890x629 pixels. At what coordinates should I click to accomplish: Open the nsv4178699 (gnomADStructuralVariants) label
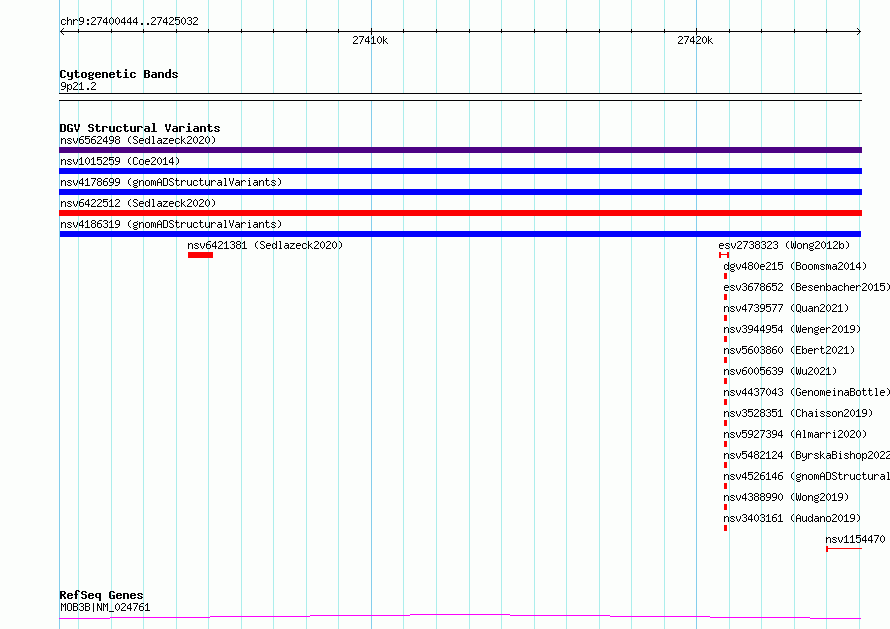(x=171, y=182)
